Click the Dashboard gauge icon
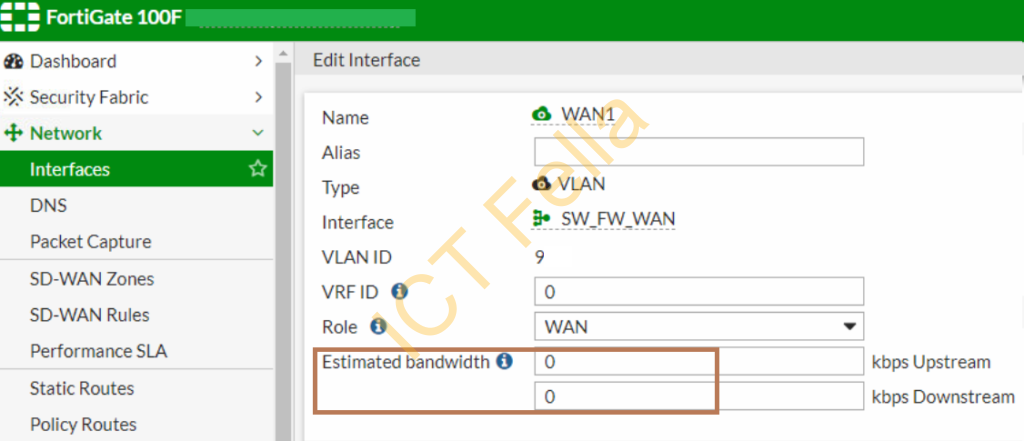Viewport: 1024px width, 441px height. pos(14,61)
